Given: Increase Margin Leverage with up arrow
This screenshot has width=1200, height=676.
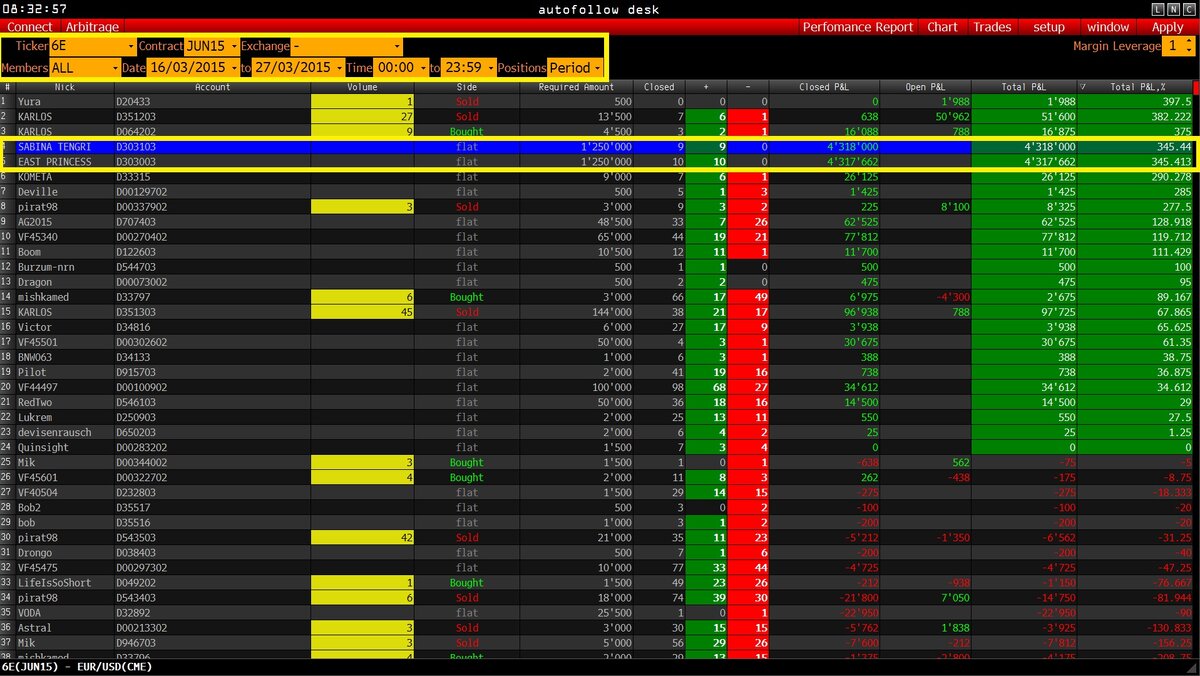Looking at the screenshot, I should [1187, 41].
